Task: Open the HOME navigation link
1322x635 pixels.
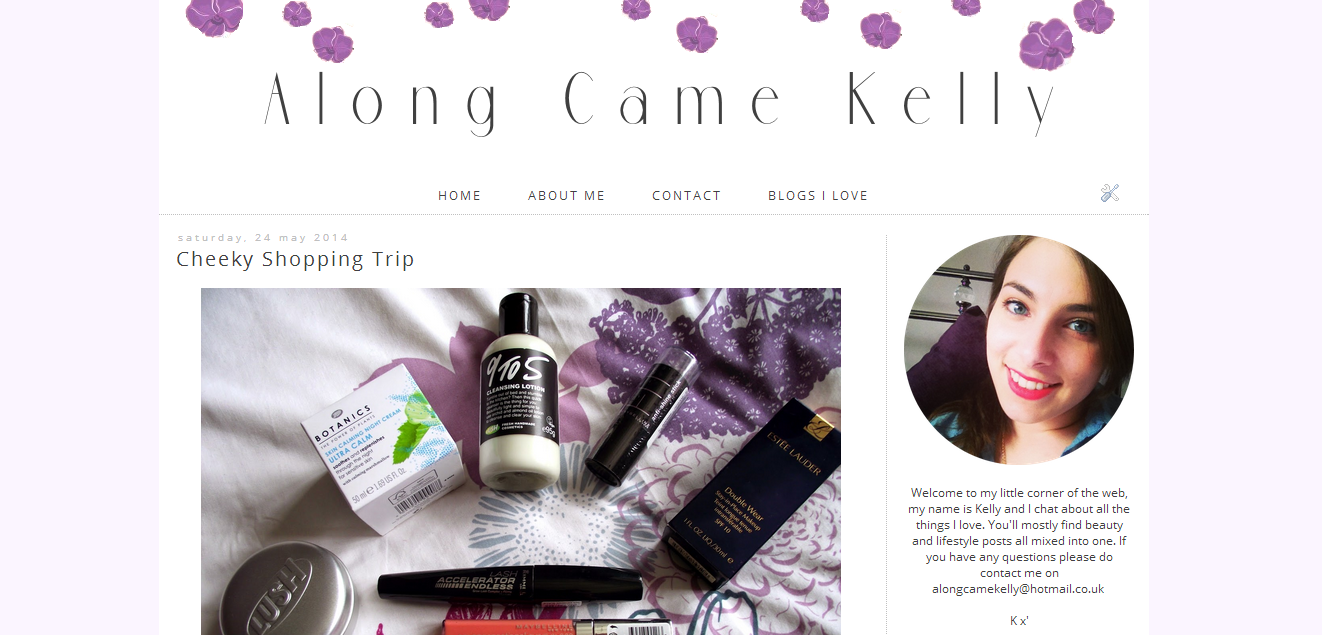Action: 460,196
